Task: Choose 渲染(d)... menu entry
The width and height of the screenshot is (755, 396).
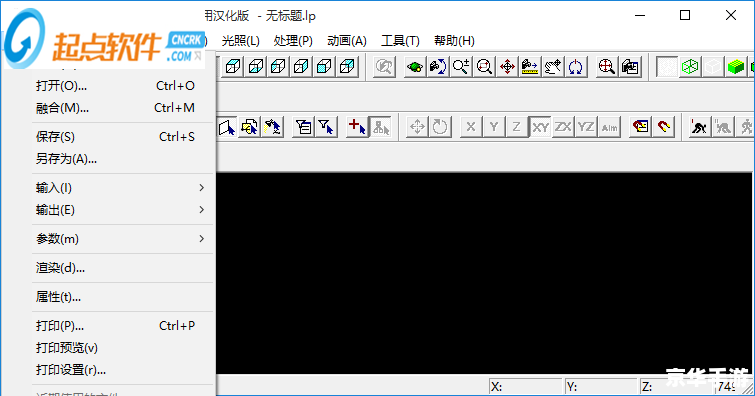Action: 122,268
